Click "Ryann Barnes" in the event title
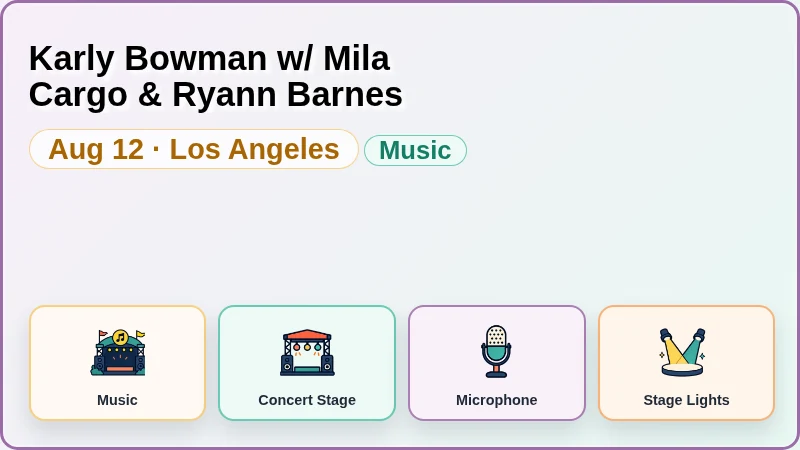This screenshot has height=450, width=800. point(288,94)
